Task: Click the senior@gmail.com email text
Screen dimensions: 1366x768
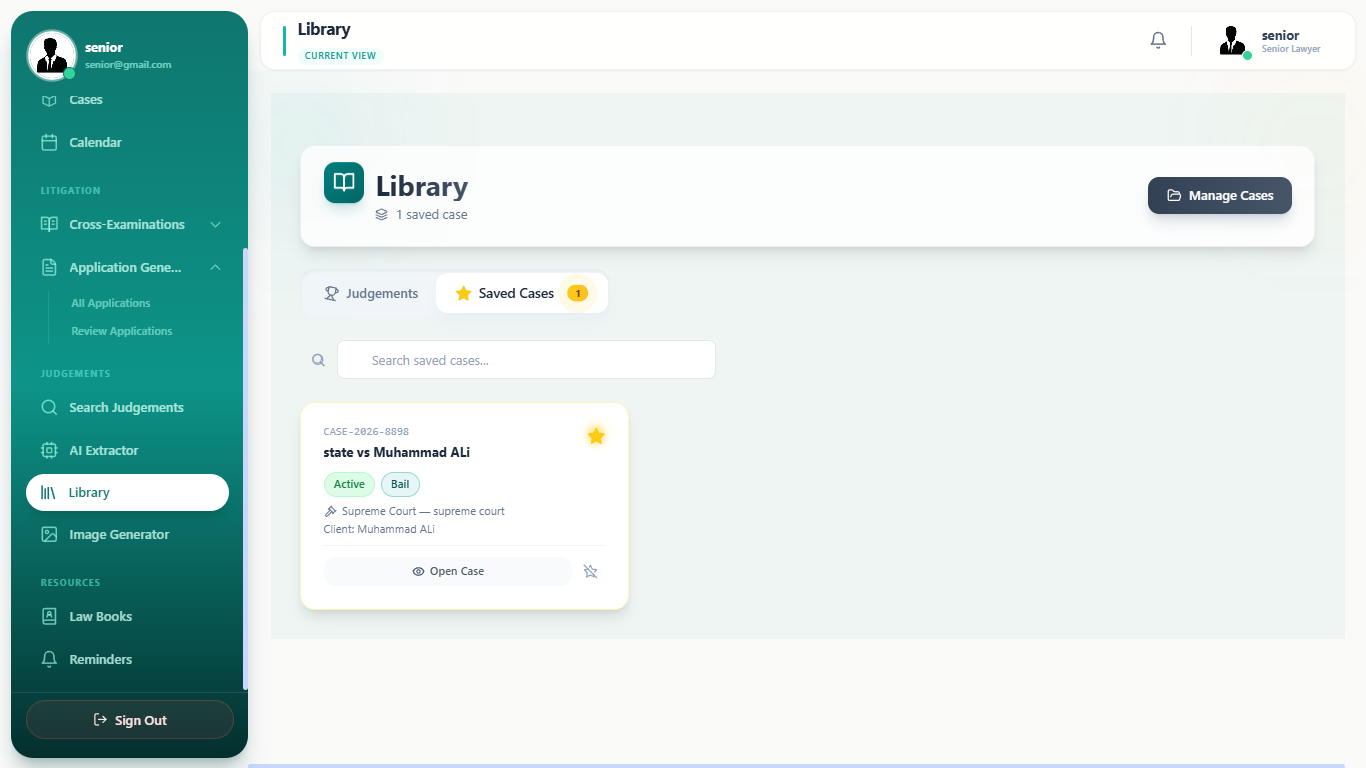Action: pyautogui.click(x=128, y=65)
